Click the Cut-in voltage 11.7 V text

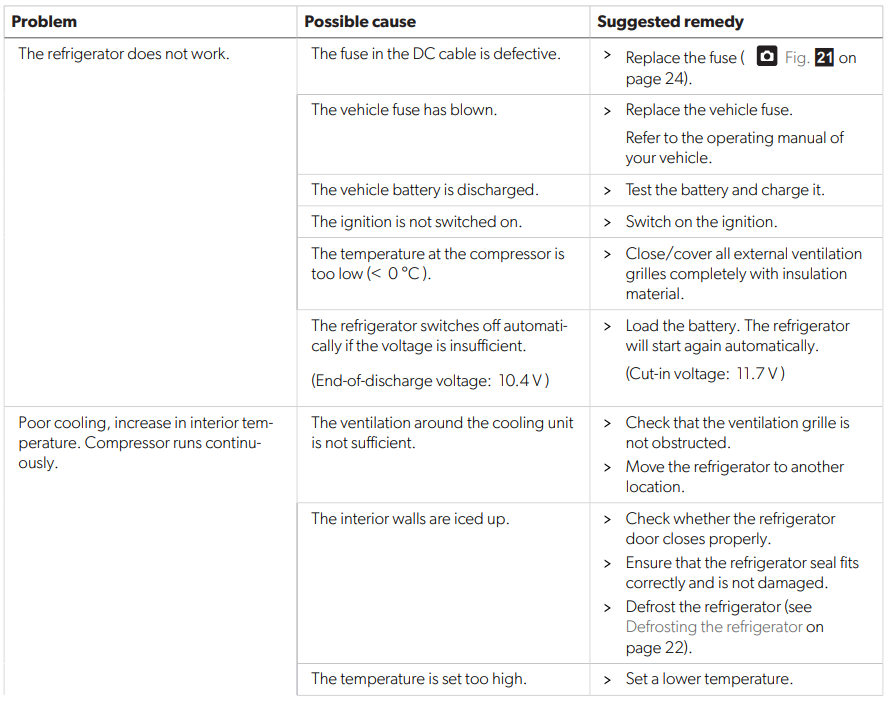click(705, 373)
